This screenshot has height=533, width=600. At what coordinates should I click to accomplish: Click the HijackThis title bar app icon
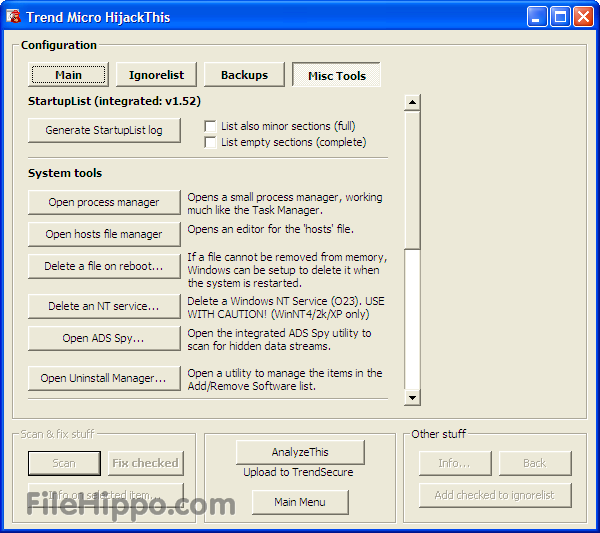coord(13,16)
